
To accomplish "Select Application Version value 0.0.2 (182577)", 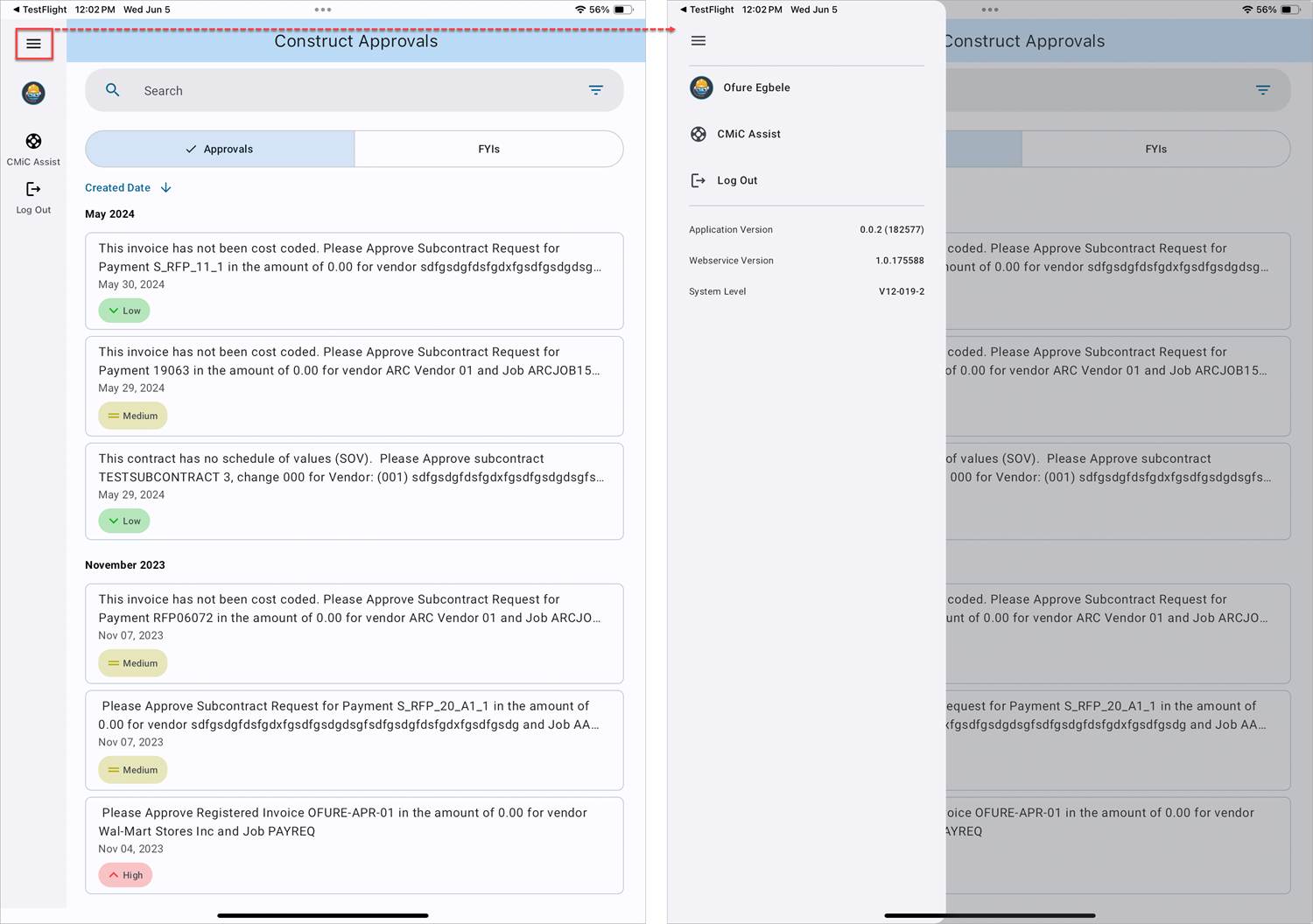I will point(891,230).
